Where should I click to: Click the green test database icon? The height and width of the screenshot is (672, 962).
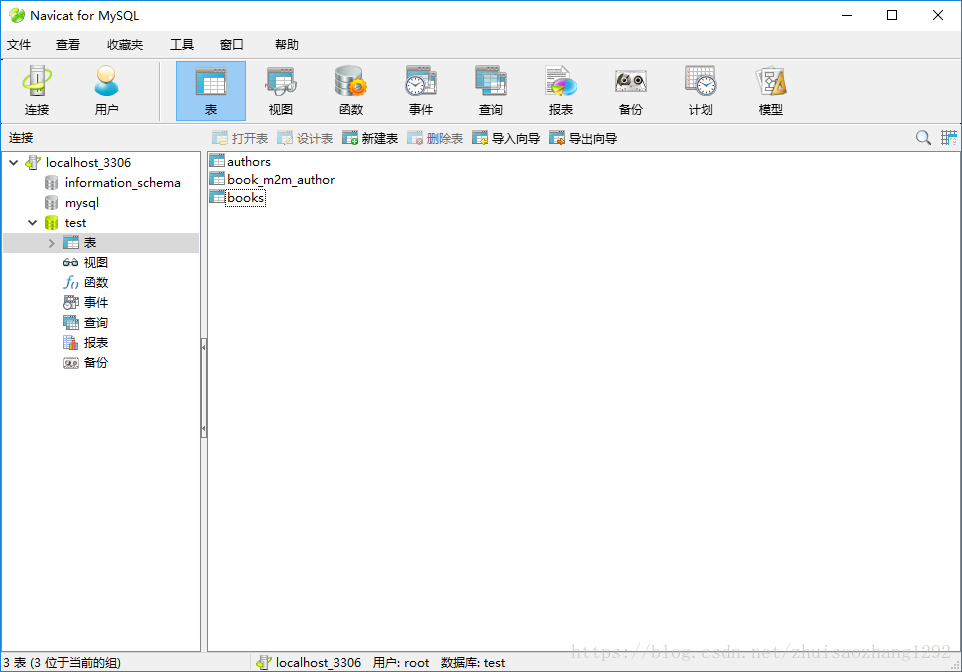[x=52, y=223]
